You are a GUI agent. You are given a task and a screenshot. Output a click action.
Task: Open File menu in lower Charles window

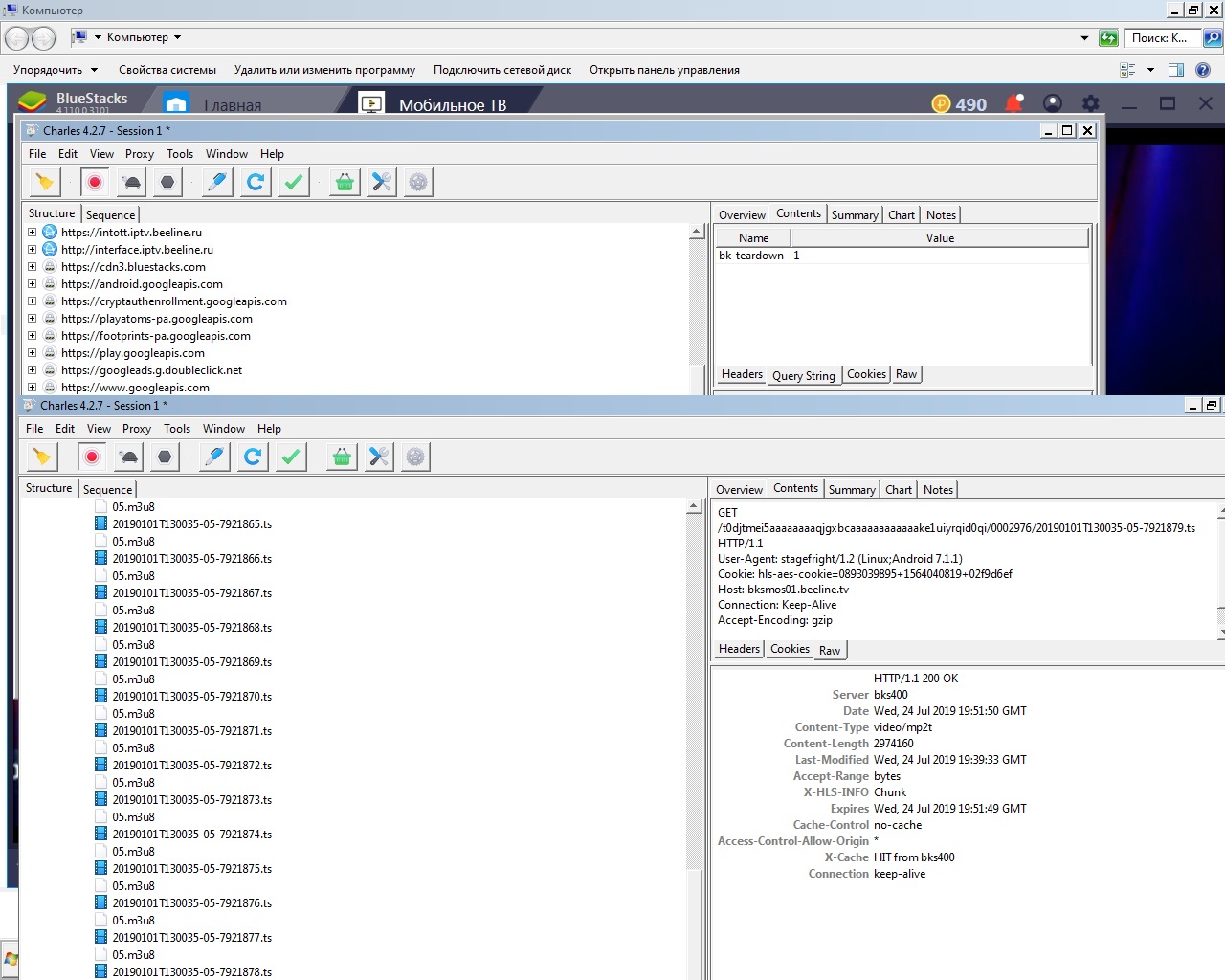(34, 429)
